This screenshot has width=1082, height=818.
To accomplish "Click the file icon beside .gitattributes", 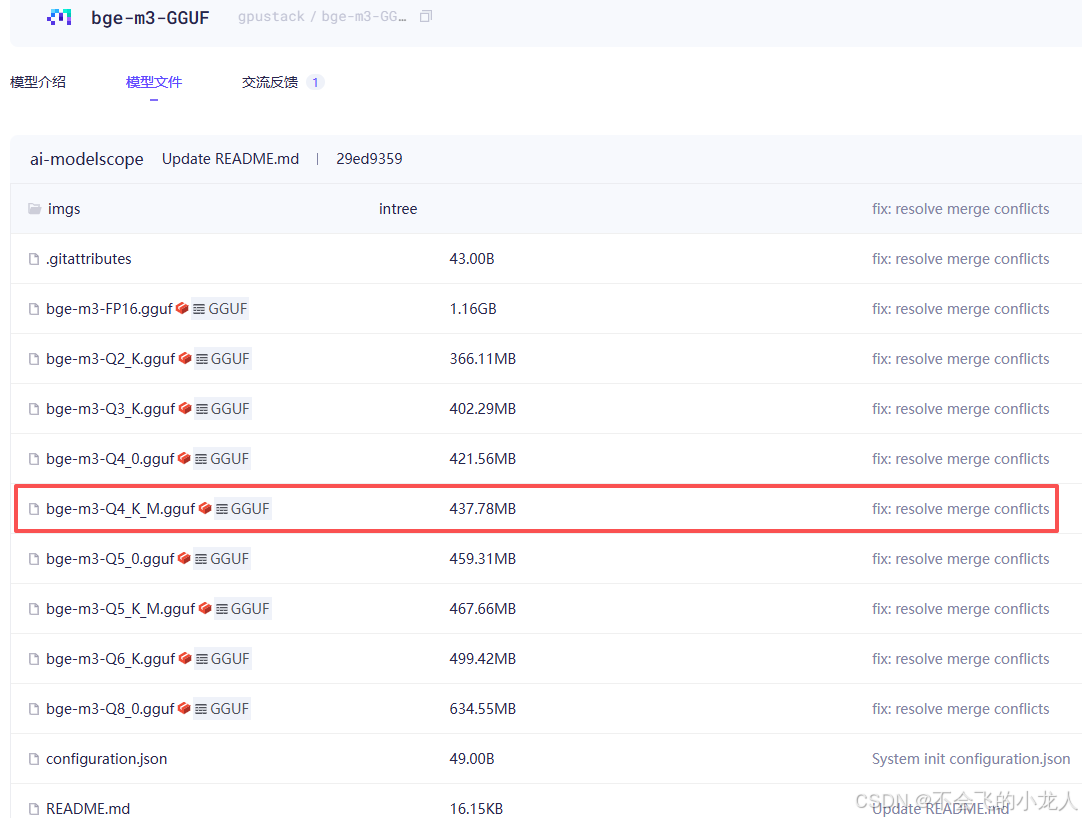I will (x=34, y=259).
